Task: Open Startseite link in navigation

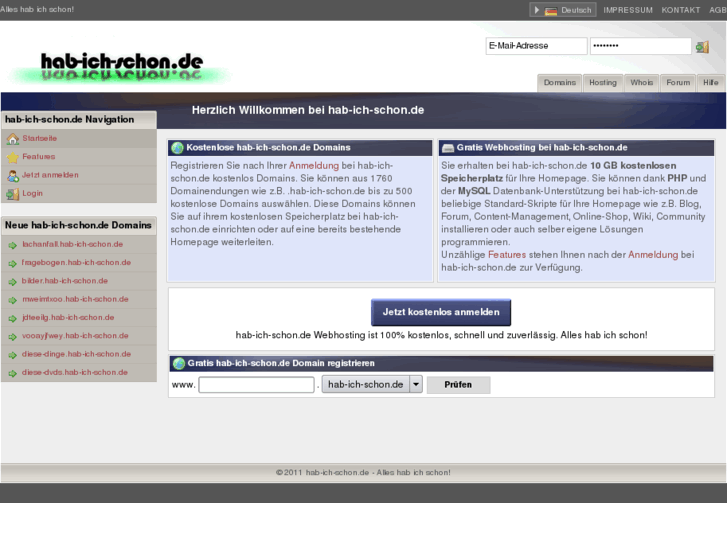Action: click(x=39, y=138)
